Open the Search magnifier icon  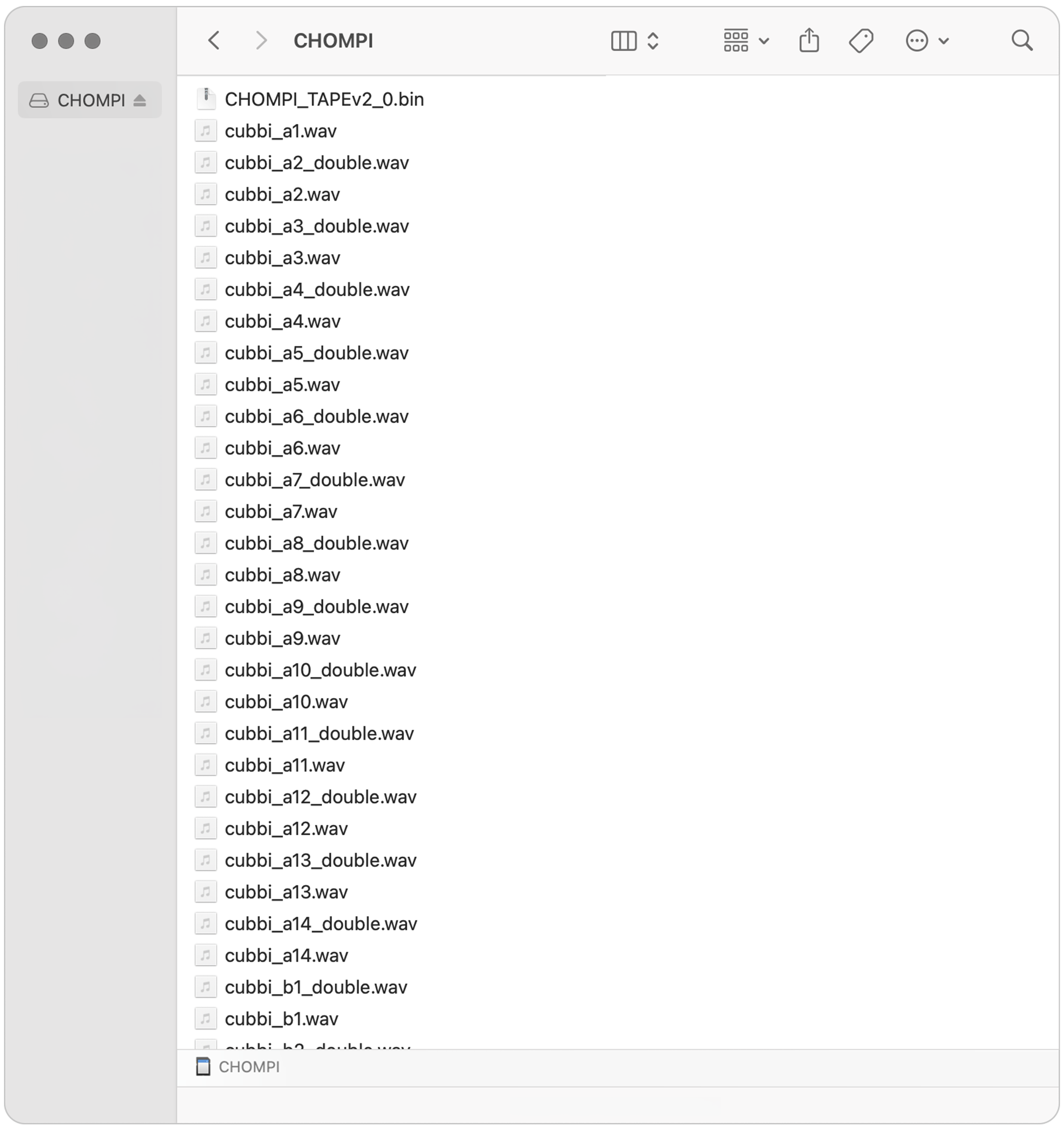[1021, 40]
